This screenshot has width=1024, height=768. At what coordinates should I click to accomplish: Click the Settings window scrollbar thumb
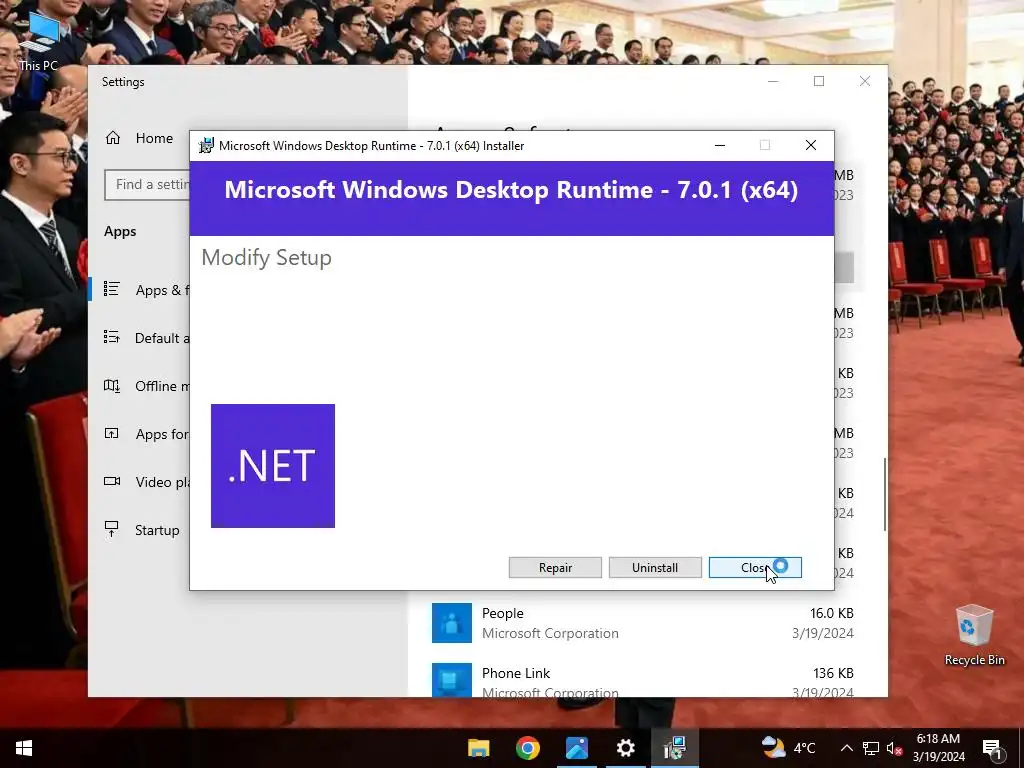point(885,494)
